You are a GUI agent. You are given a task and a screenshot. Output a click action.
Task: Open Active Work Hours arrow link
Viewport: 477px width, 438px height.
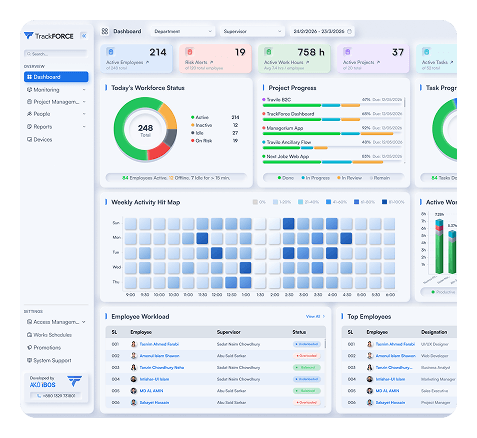pos(307,62)
